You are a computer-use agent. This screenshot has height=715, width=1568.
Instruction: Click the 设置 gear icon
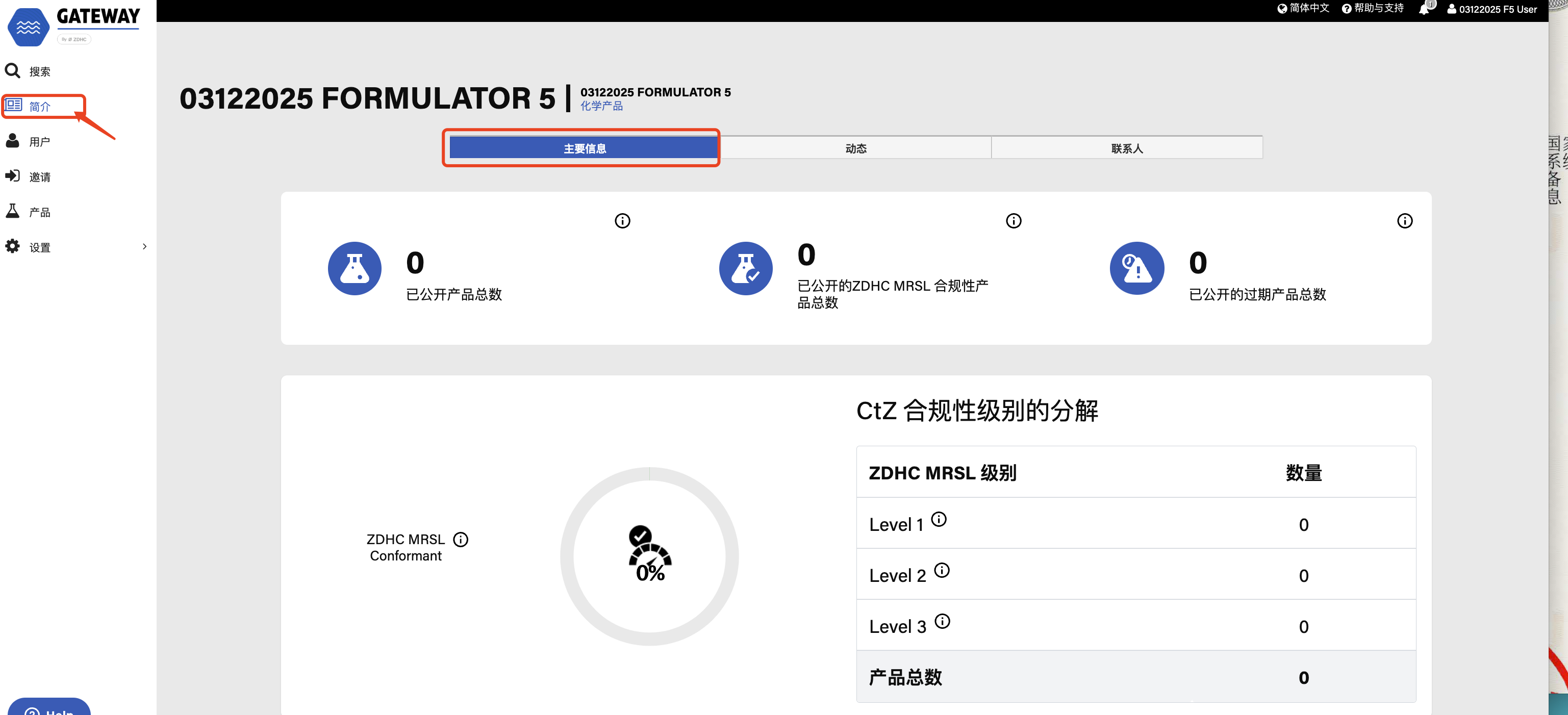click(x=12, y=246)
